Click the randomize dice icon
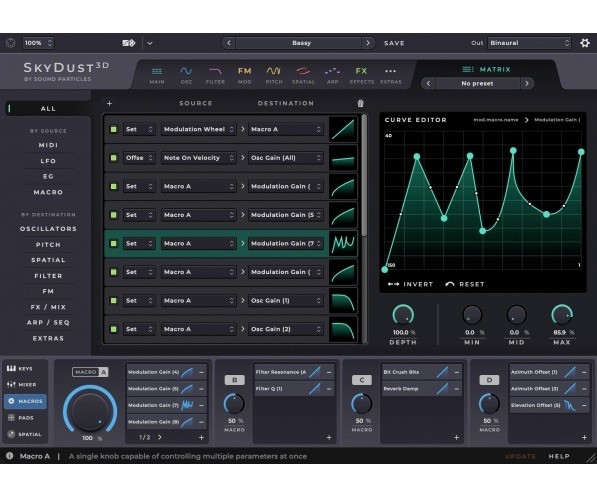Image resolution: width=597 pixels, height=497 pixels. 129,43
